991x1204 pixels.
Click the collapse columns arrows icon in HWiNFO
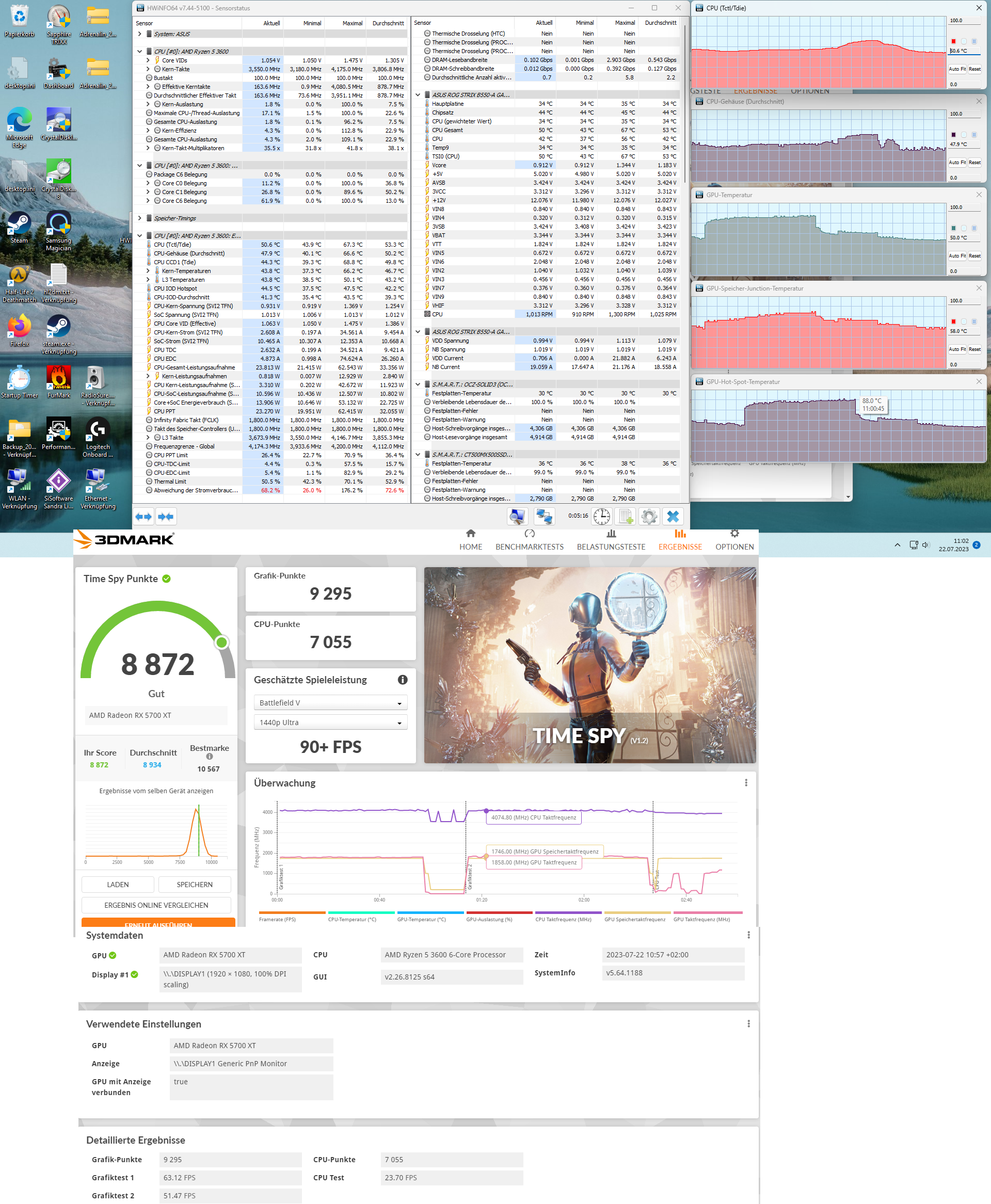click(x=166, y=517)
